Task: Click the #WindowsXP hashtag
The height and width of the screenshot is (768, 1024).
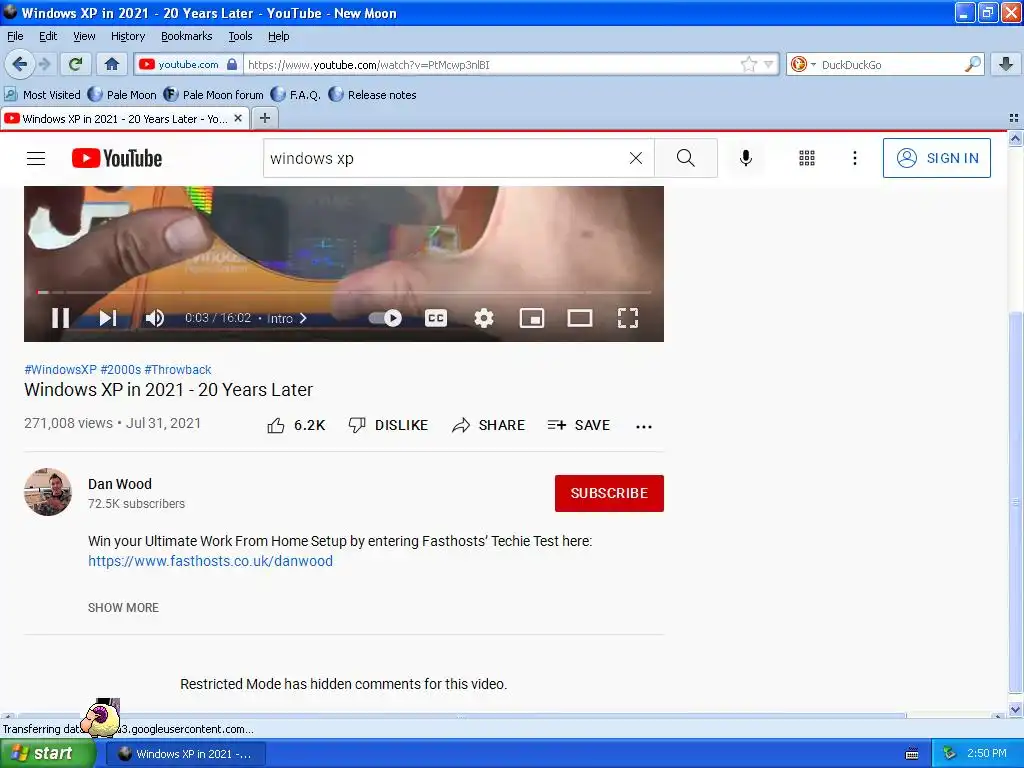Action: tap(60, 370)
